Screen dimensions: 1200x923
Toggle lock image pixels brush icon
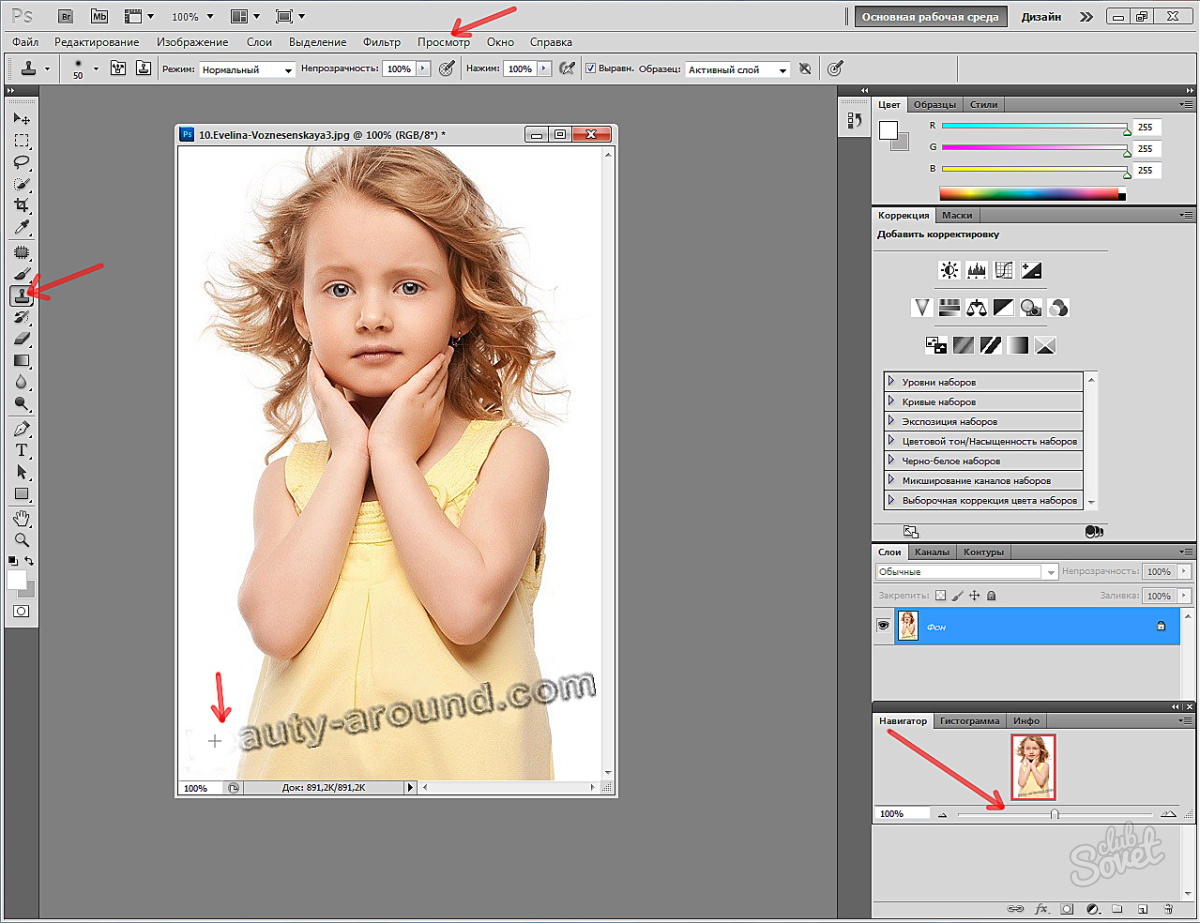(x=958, y=596)
